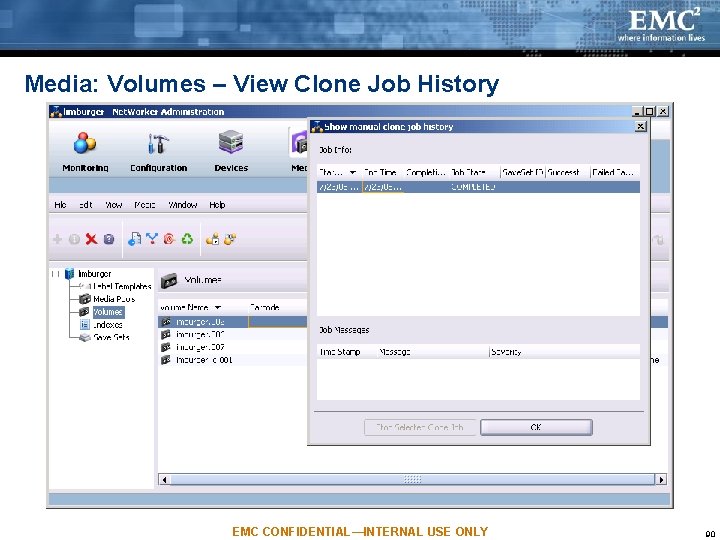This screenshot has height=540, width=720.
Task: Click the grey plus add toolbar icon
Action: point(57,239)
